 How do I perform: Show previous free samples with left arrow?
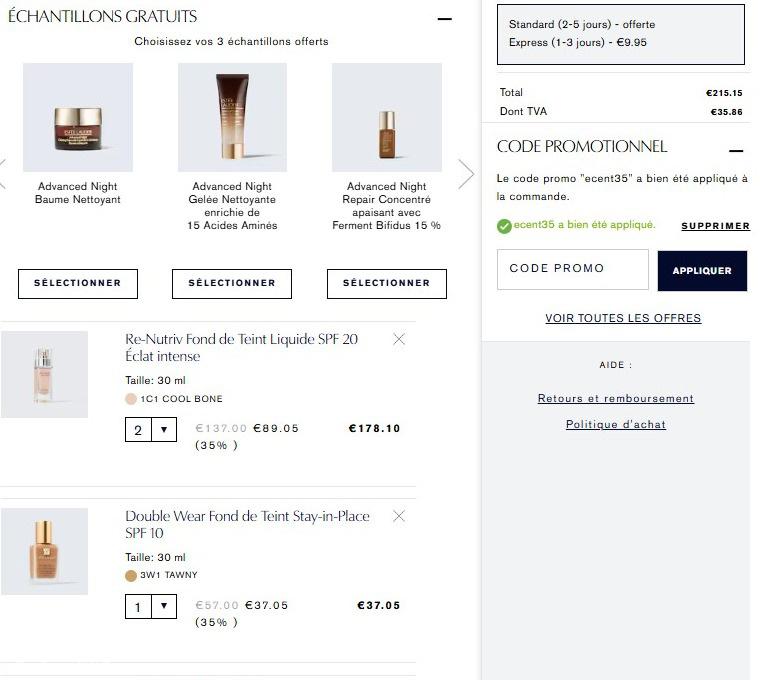tap(3, 174)
